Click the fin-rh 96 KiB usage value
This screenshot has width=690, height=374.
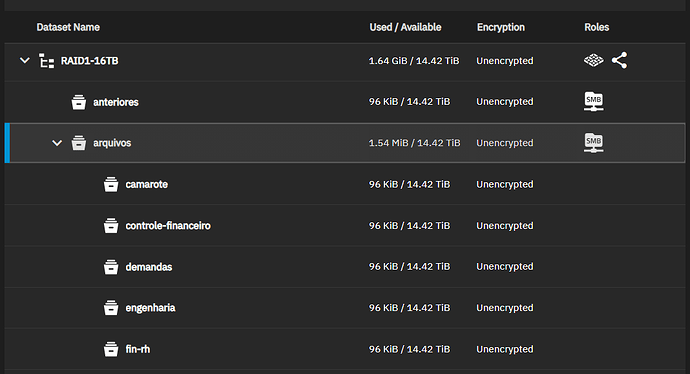(410, 349)
